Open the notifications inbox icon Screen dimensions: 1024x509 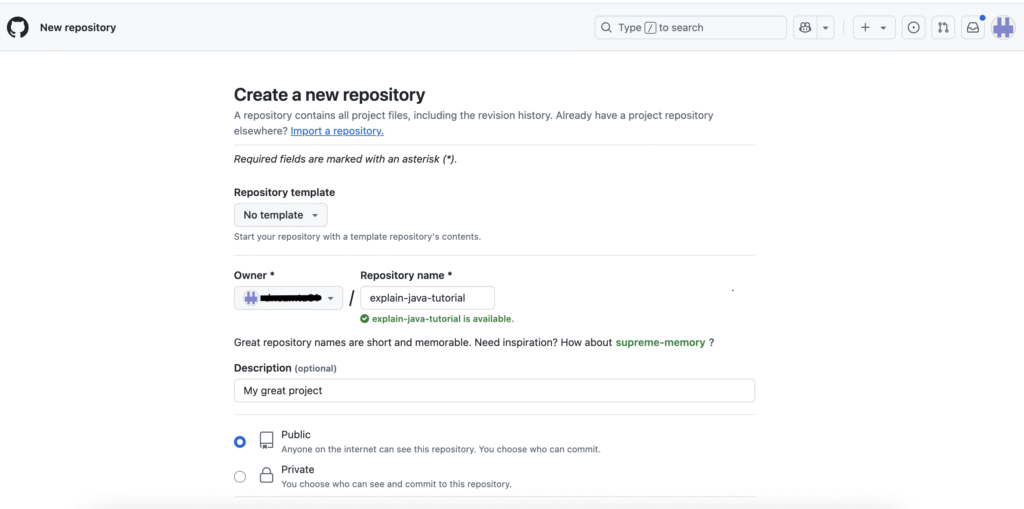[972, 28]
